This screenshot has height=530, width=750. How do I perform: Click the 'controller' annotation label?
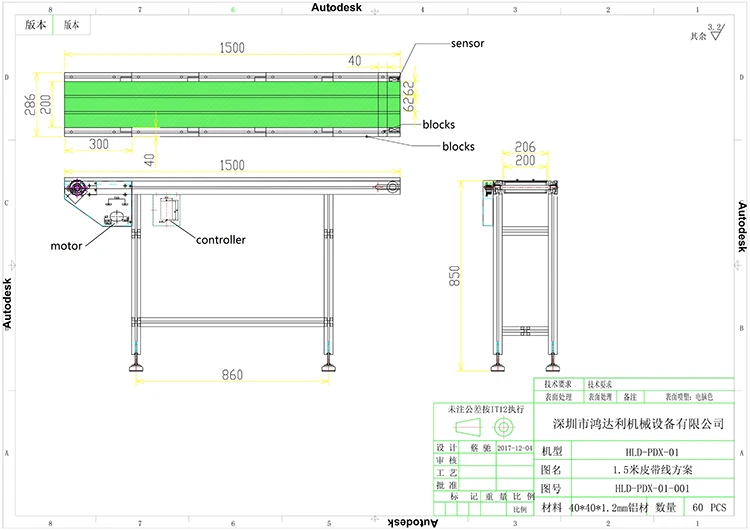tap(220, 240)
